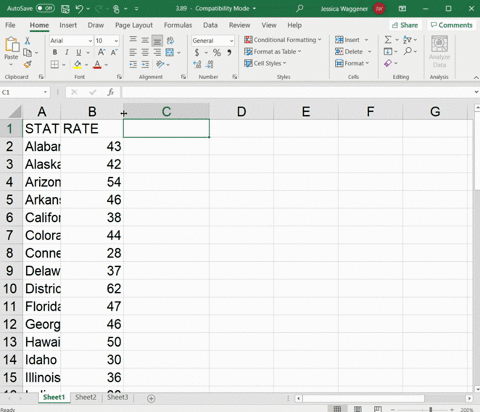Cut selection with scissors icon
Image resolution: width=480 pixels, height=412 pixels.
click(x=27, y=41)
